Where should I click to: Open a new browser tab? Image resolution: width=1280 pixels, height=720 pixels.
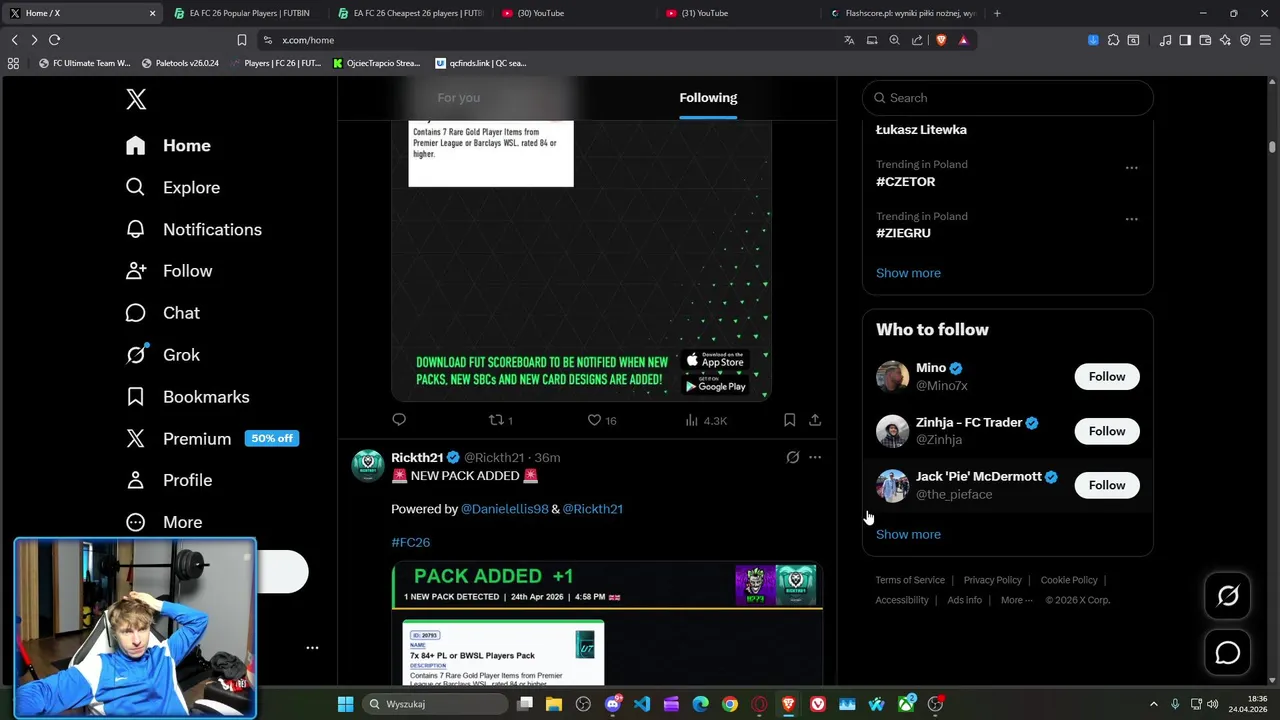click(x=997, y=13)
